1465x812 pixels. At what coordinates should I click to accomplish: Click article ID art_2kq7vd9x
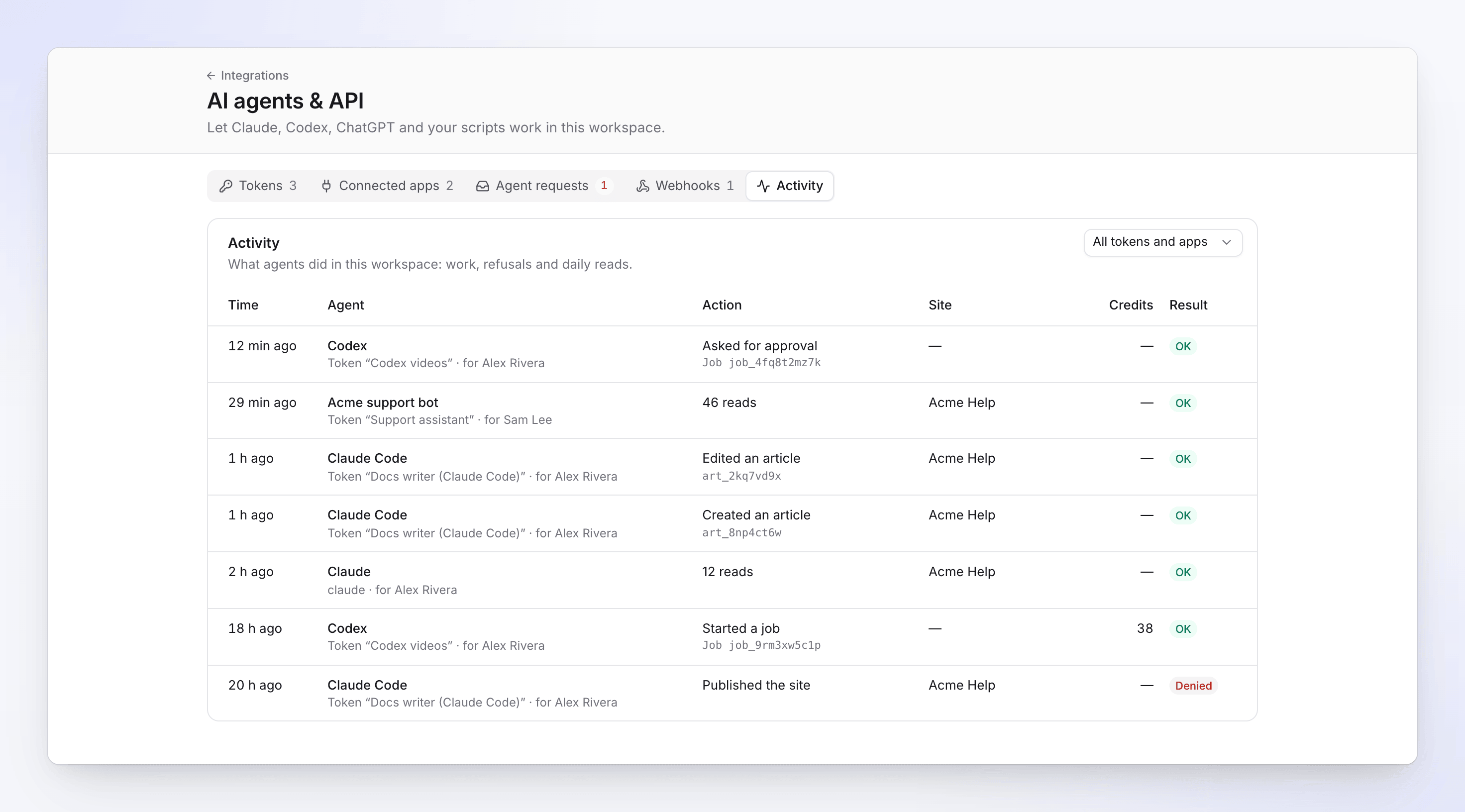(741, 477)
